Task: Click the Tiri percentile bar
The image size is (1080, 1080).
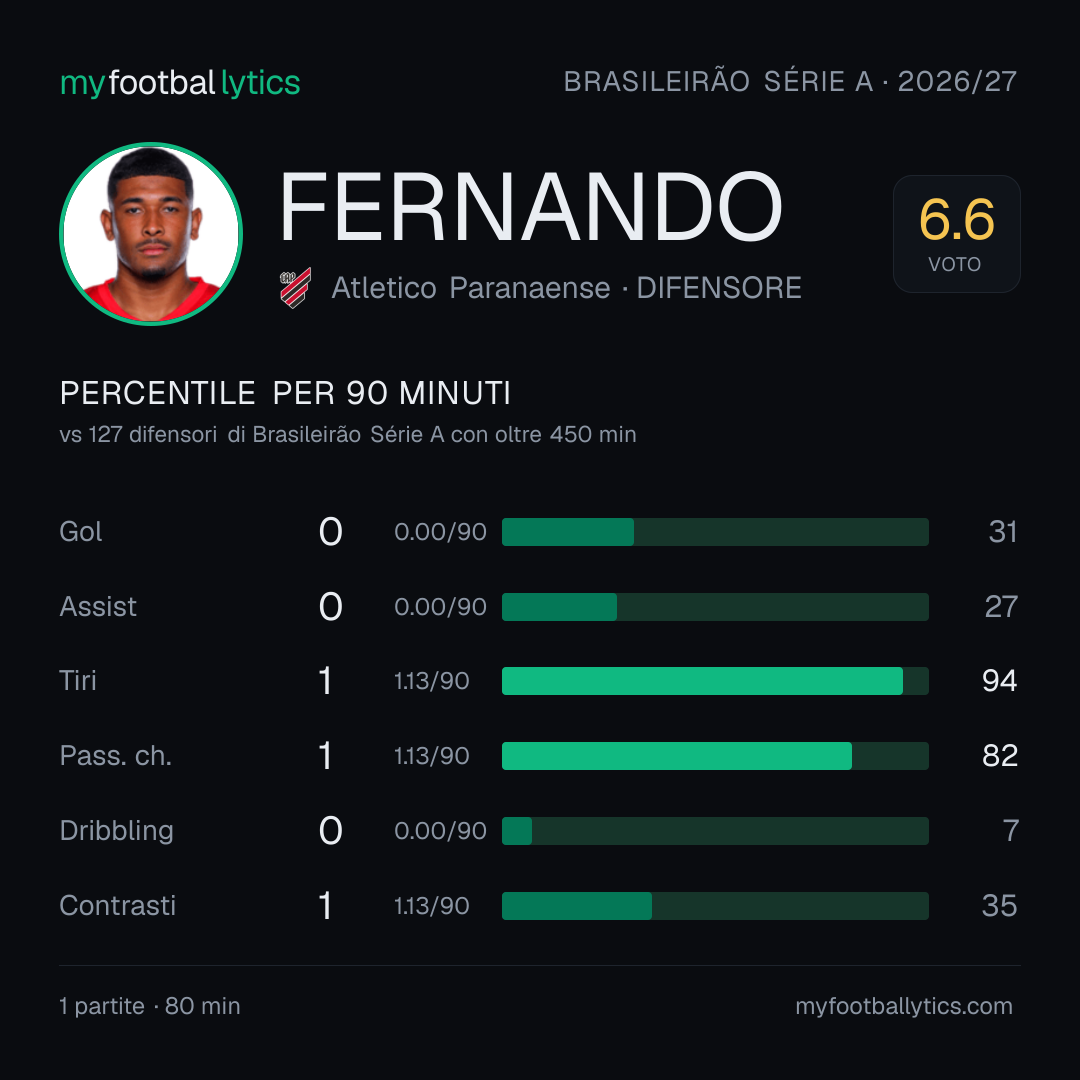Action: (715, 681)
